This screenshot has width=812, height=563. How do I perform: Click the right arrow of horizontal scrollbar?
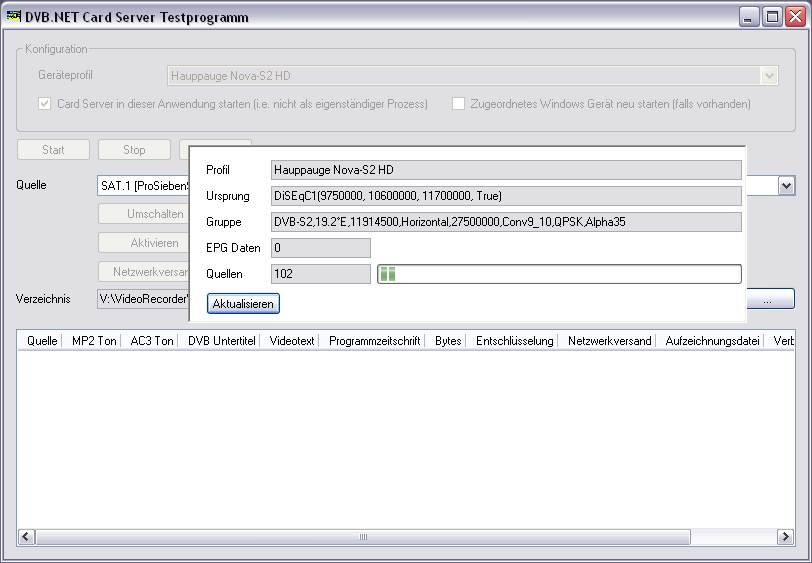(x=787, y=537)
